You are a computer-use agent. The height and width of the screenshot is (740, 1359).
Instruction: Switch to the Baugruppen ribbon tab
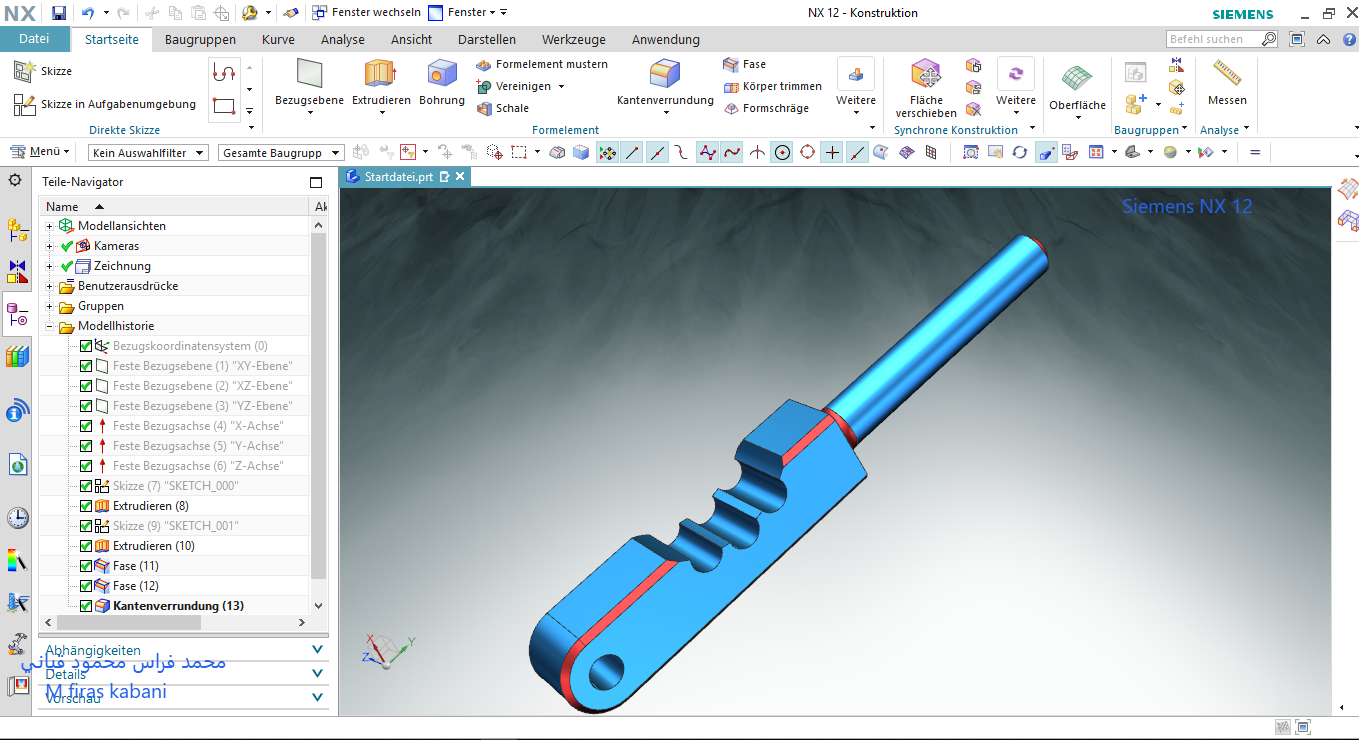tap(201, 40)
